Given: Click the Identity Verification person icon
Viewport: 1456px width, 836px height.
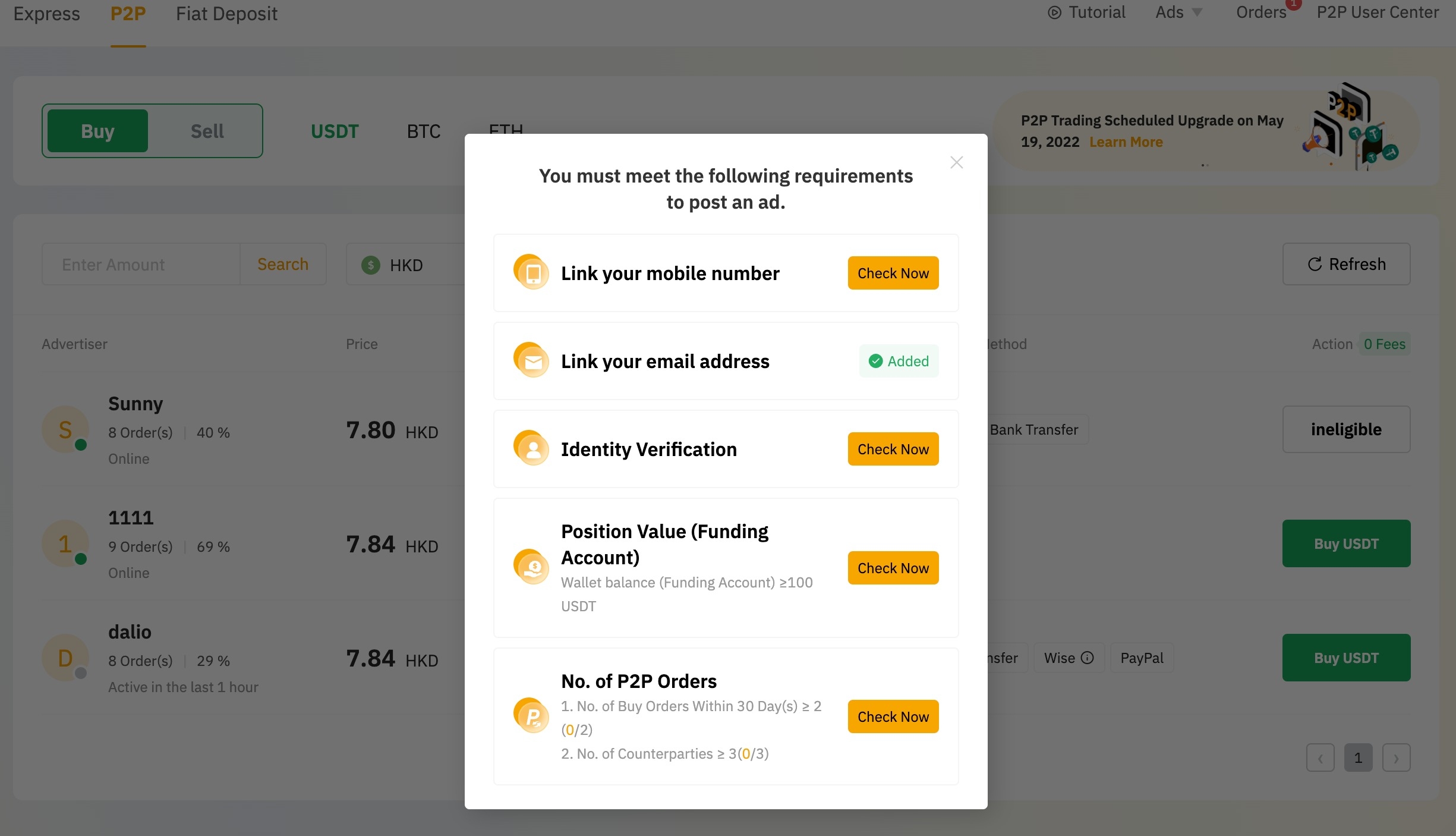Looking at the screenshot, I should 532,448.
